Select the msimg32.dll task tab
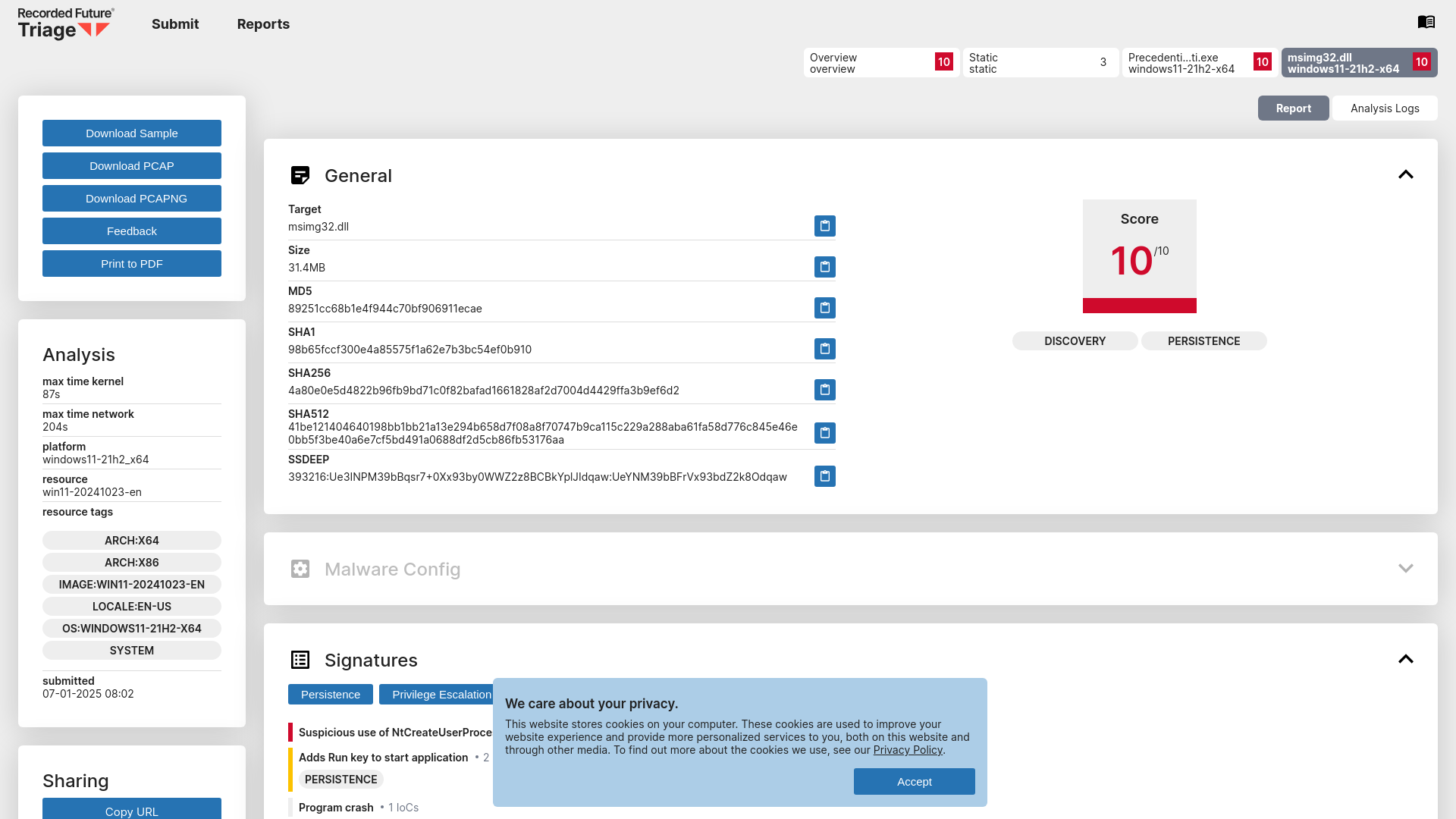Viewport: 1456px width, 819px height. point(1359,63)
